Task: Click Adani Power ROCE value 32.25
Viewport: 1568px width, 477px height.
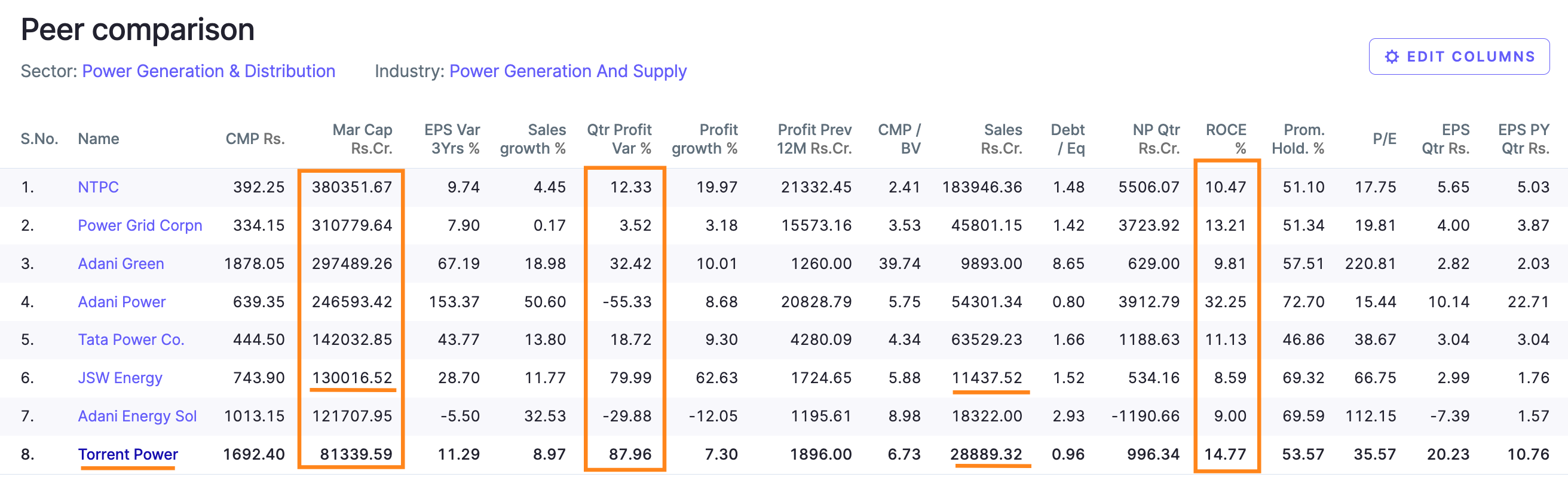Action: [x=1226, y=302]
